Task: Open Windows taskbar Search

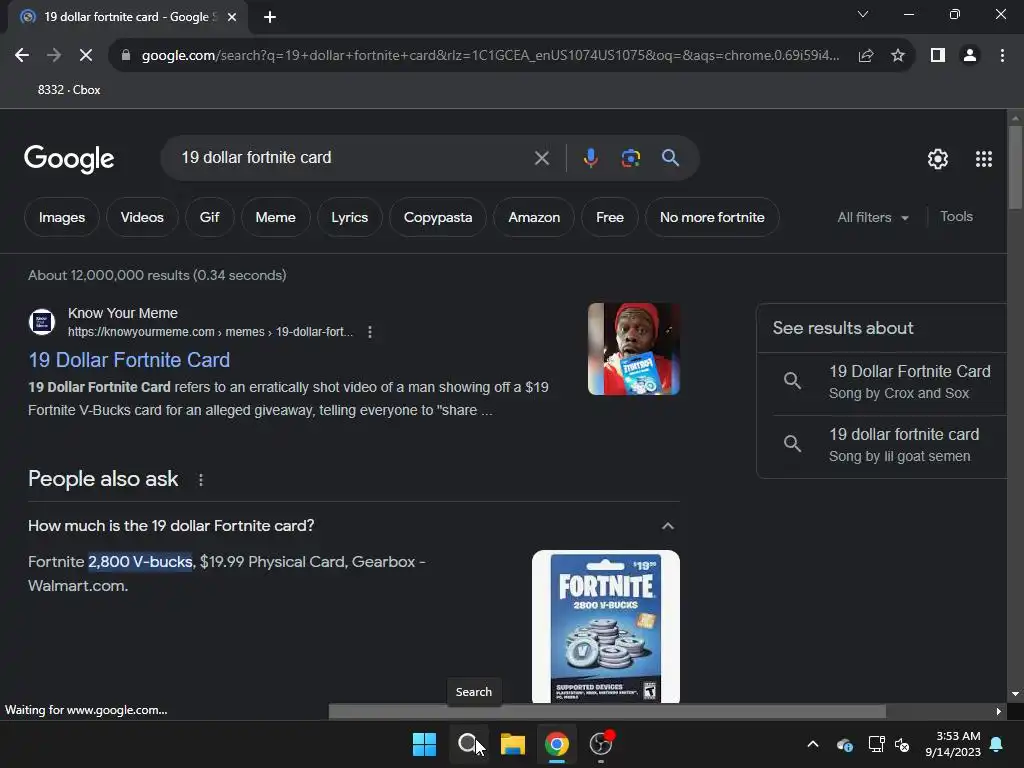Action: (468, 744)
